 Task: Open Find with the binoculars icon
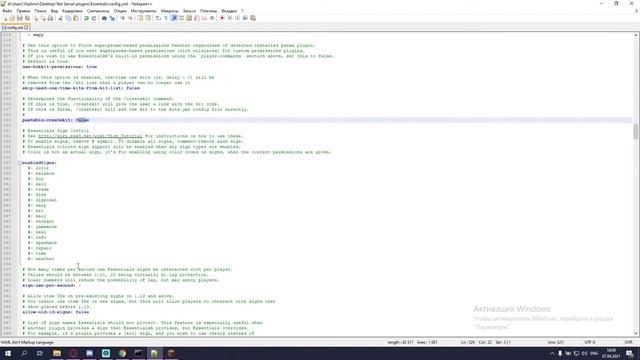[104, 18]
